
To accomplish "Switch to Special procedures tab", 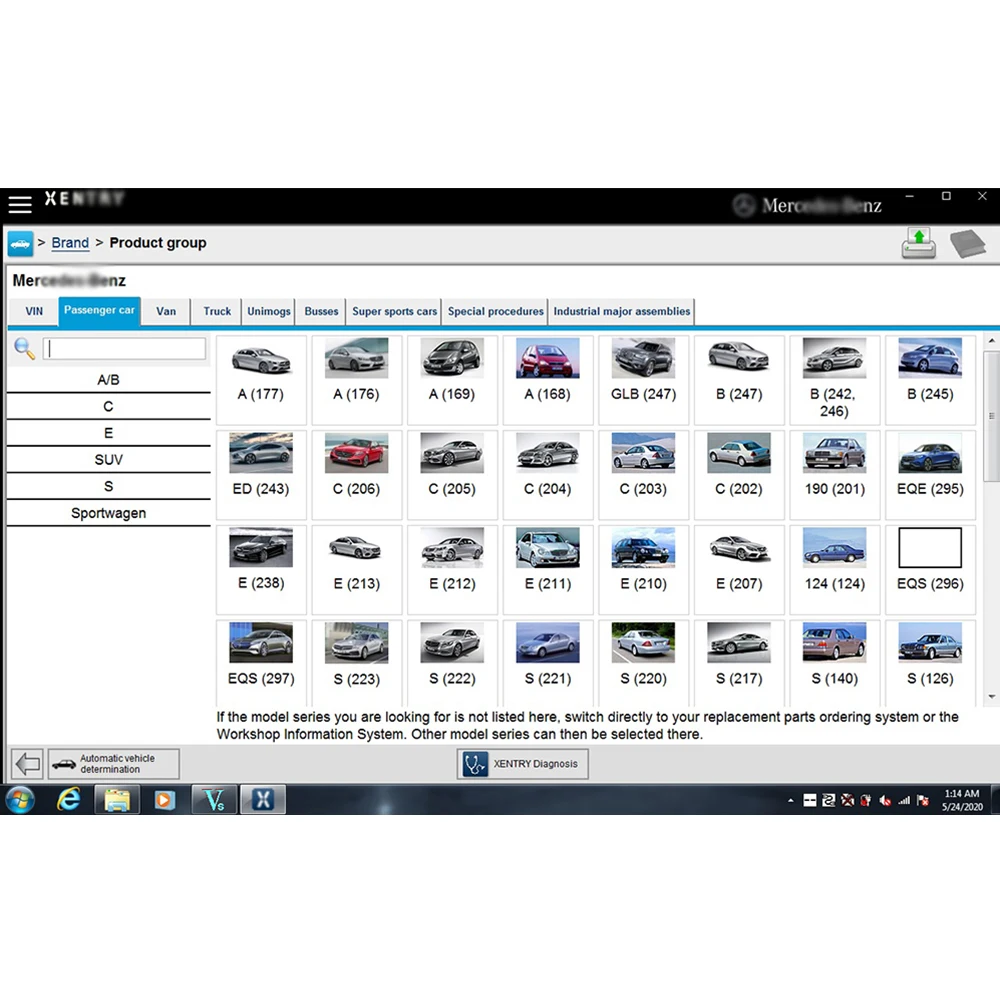I will pos(496,311).
